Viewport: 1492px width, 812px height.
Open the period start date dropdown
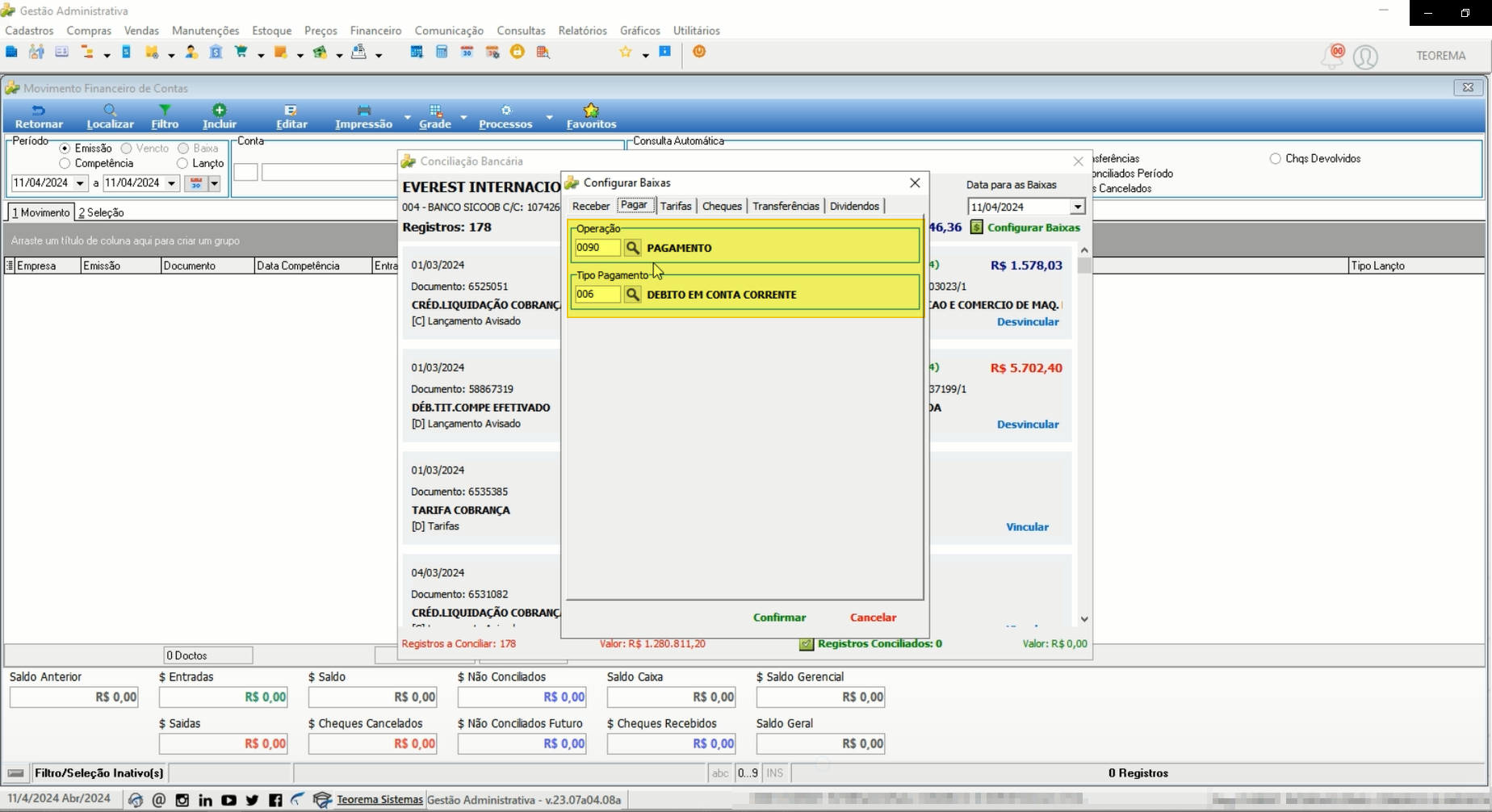80,183
